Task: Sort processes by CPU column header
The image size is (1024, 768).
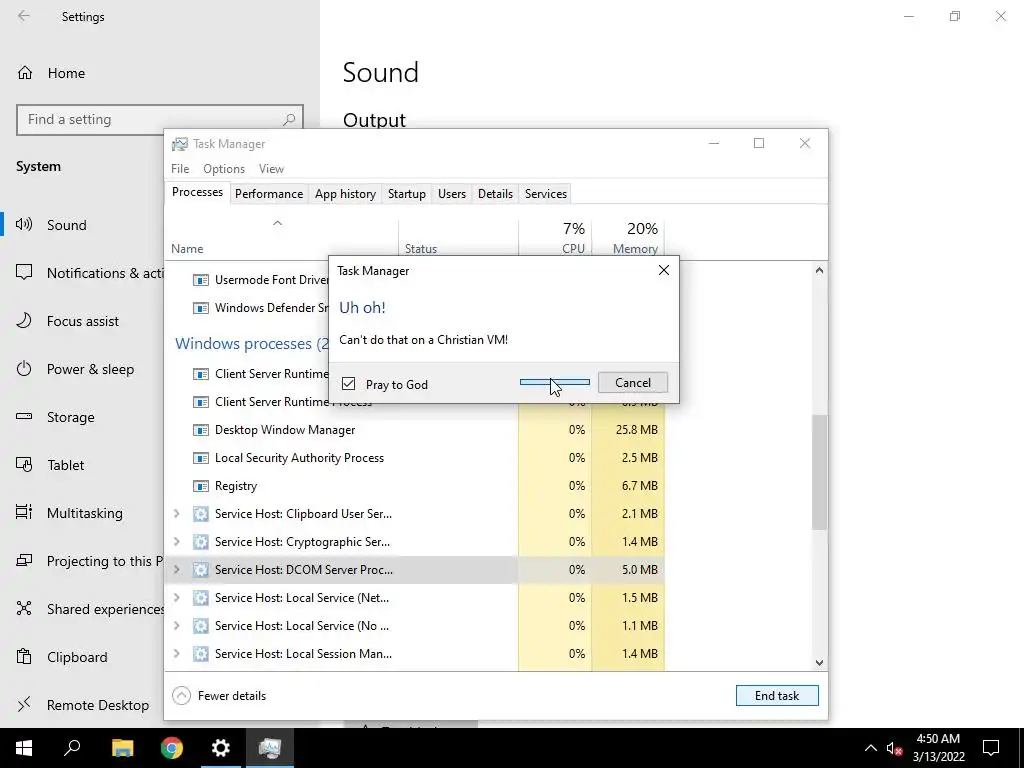Action: [555, 238]
